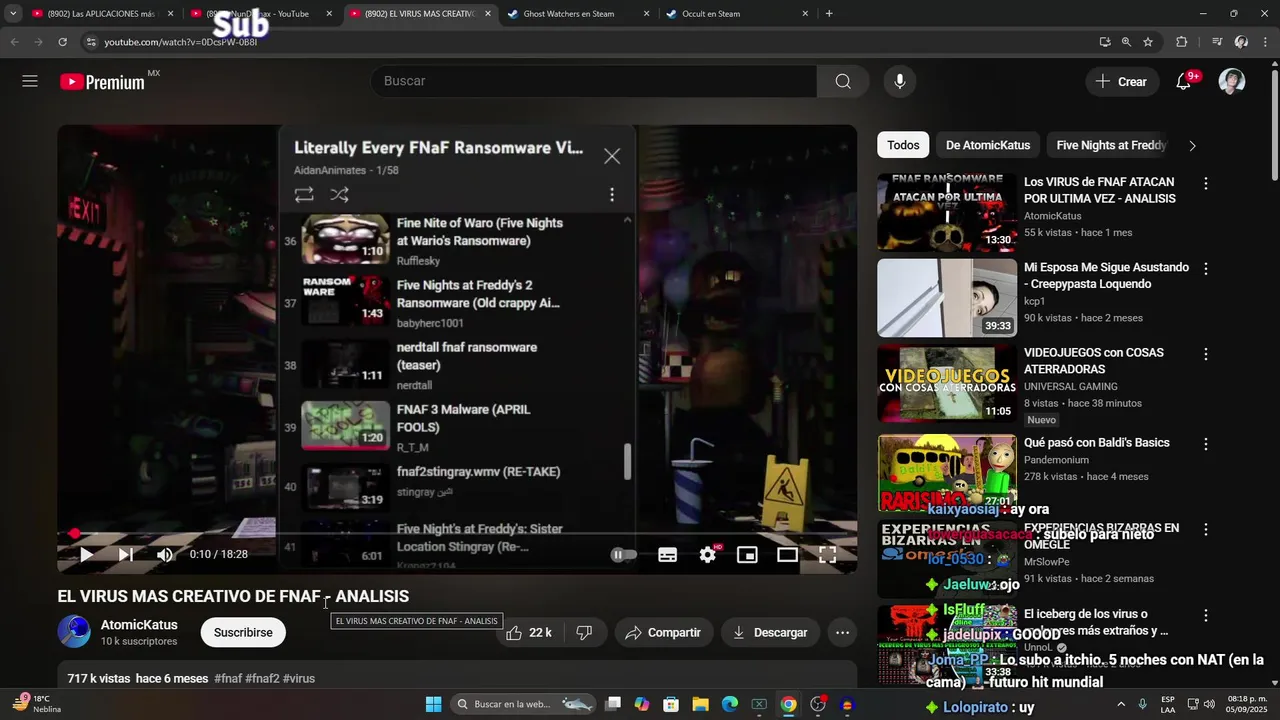Toggle playlist shuffle icon

tap(340, 195)
